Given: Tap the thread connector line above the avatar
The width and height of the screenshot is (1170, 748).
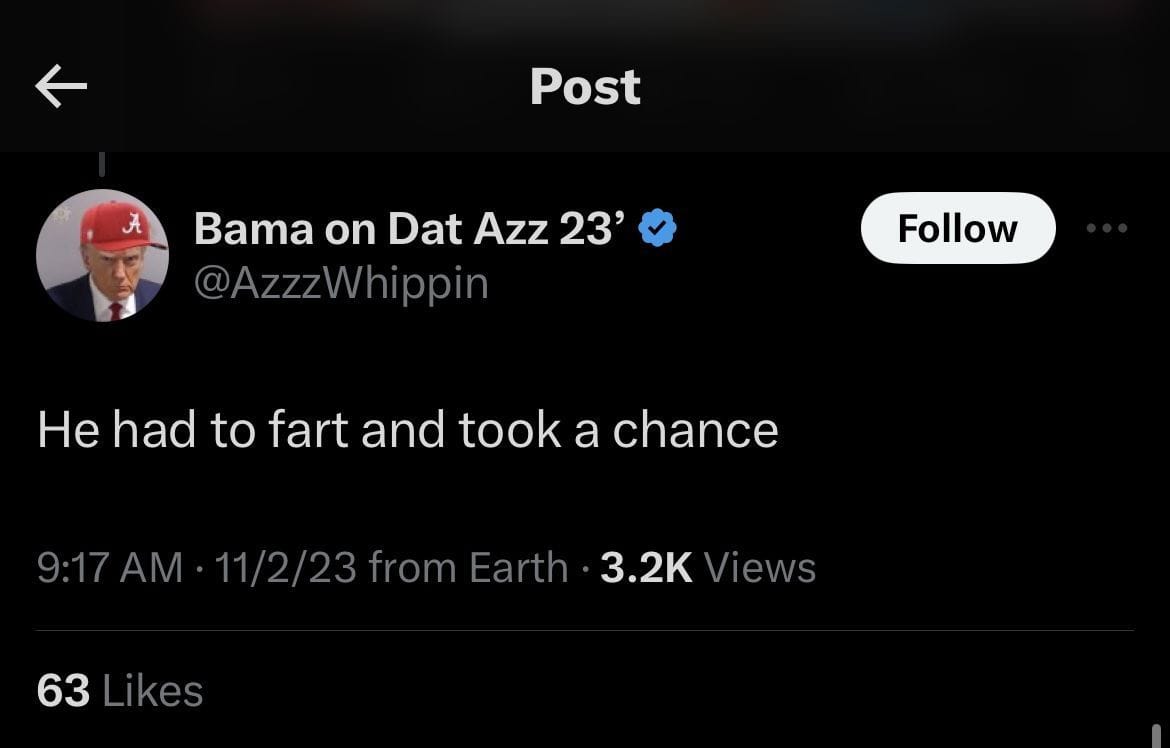Looking at the screenshot, I should pyautogui.click(x=102, y=160).
